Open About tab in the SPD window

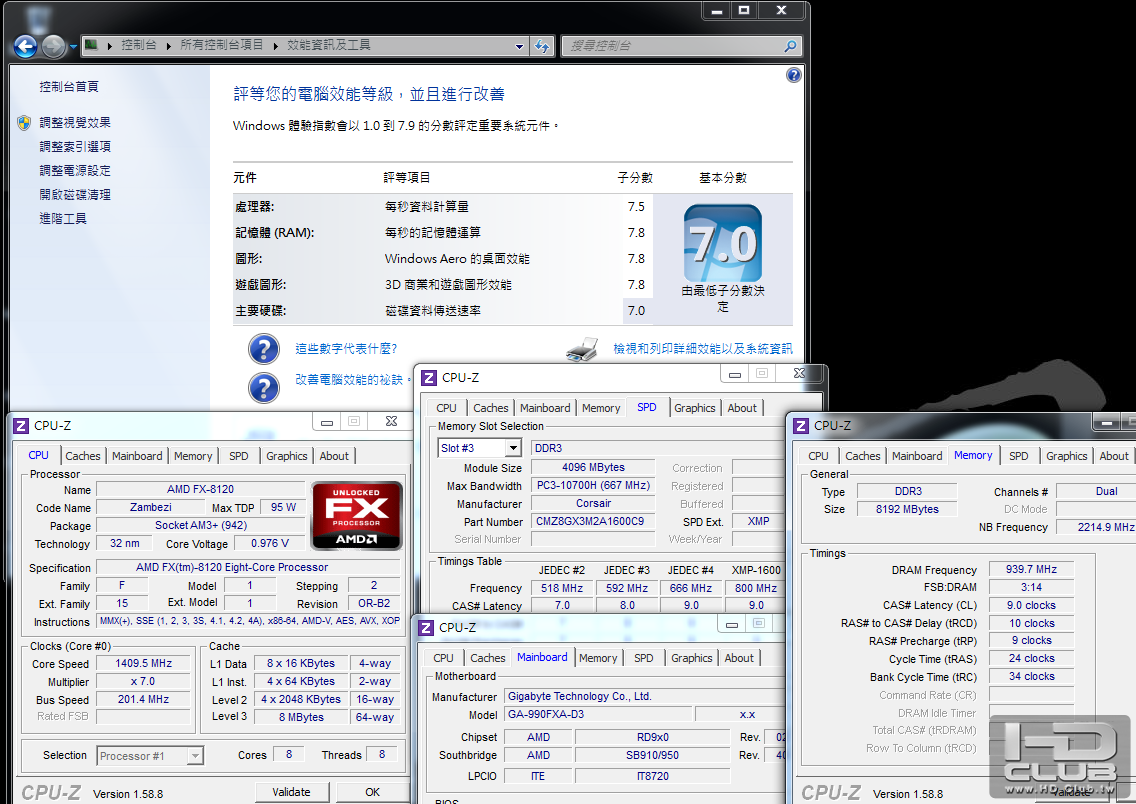tap(742, 409)
